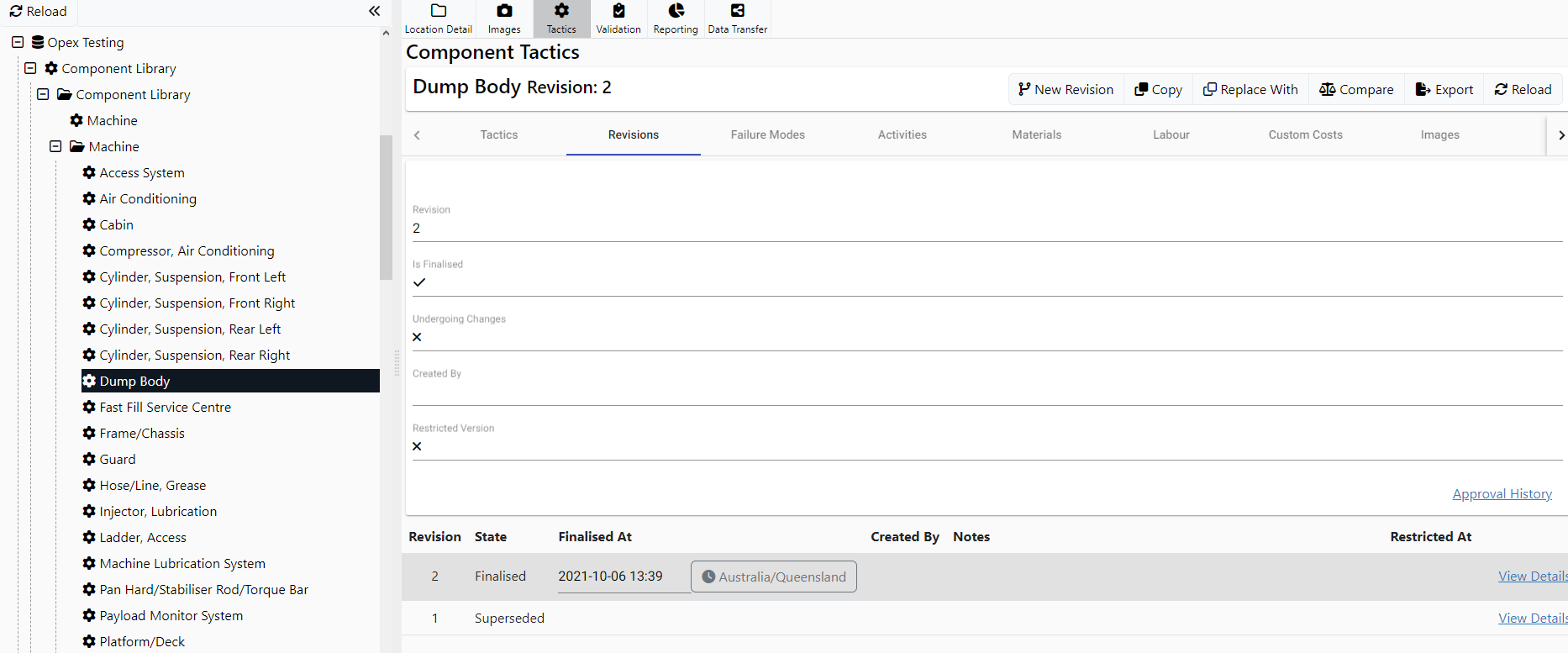Switch to the Materials tab
The width and height of the screenshot is (1568, 653).
pos(1036,134)
